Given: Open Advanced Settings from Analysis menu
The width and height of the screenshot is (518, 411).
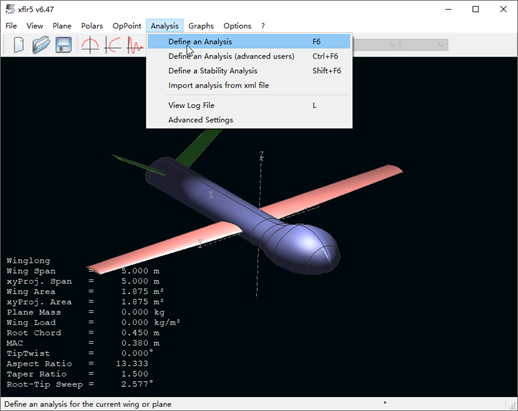Looking at the screenshot, I should tap(249, 120).
